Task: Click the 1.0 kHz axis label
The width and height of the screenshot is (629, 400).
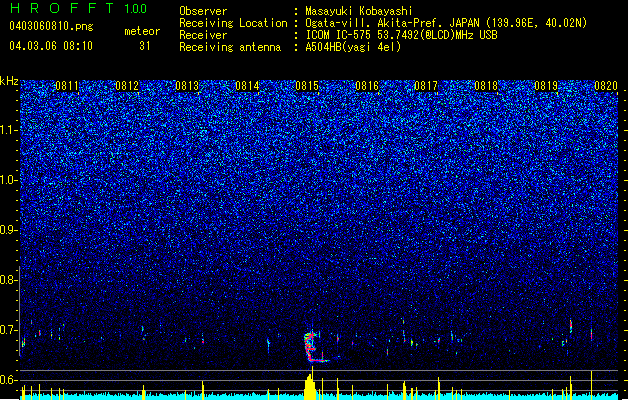Action: [9, 180]
